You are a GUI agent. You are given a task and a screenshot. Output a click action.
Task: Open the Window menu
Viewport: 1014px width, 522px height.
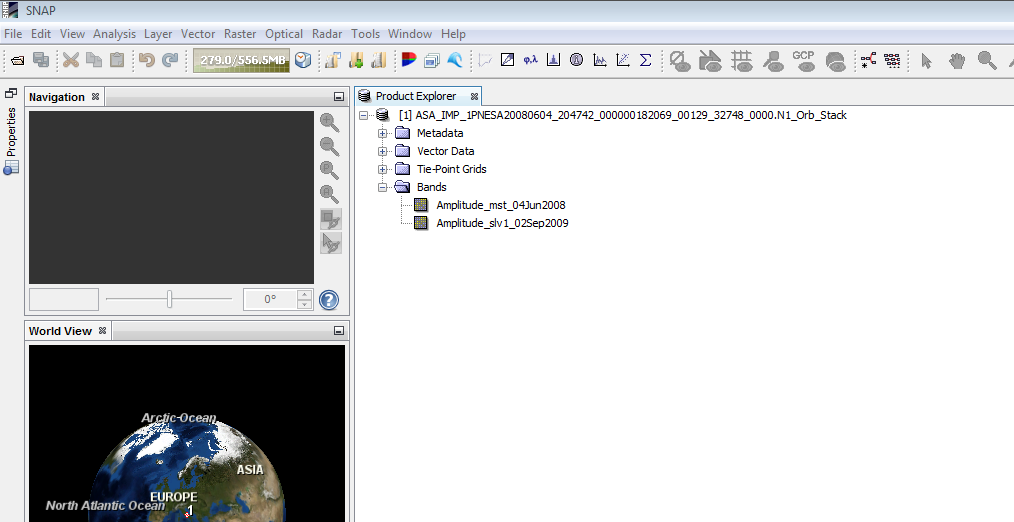410,34
